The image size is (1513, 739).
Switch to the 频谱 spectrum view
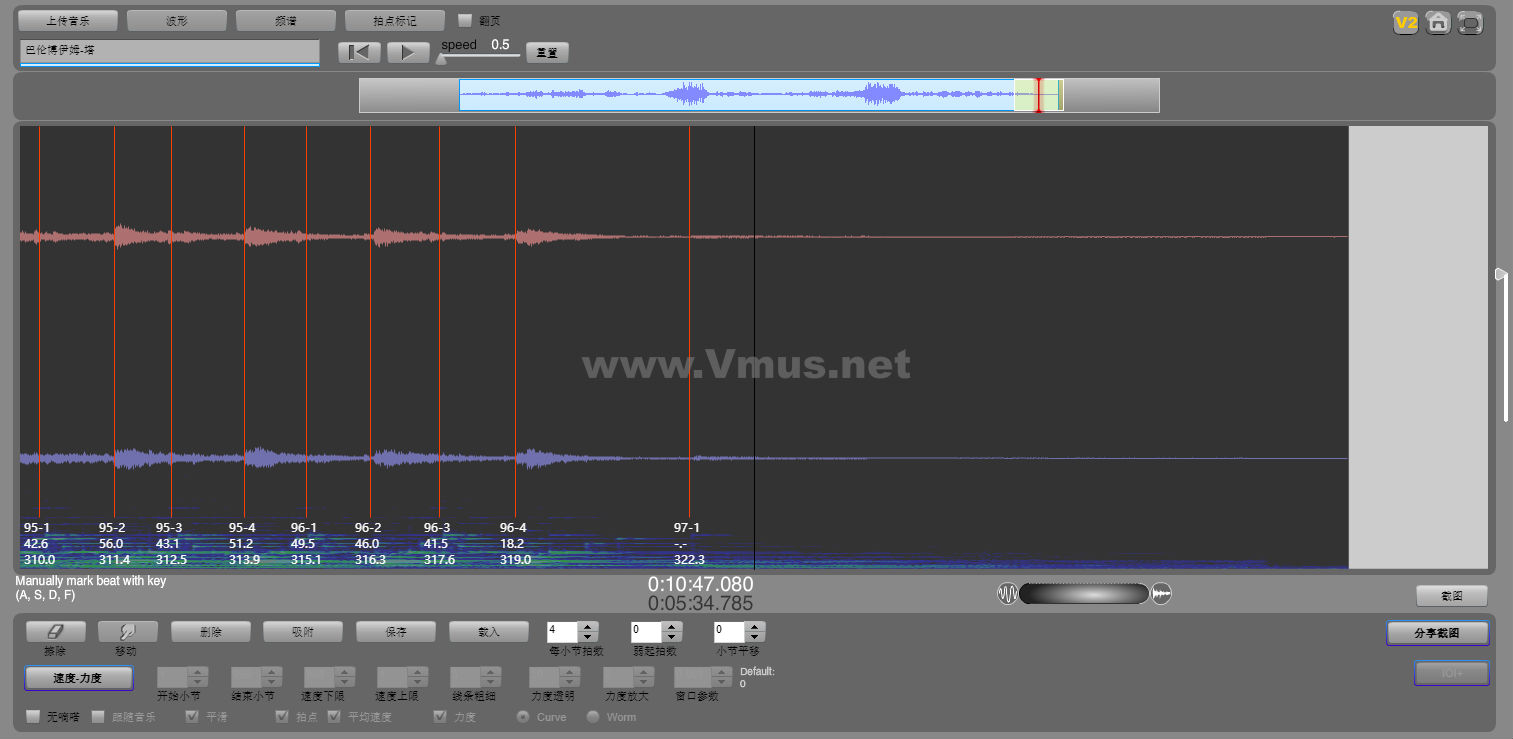click(x=285, y=20)
